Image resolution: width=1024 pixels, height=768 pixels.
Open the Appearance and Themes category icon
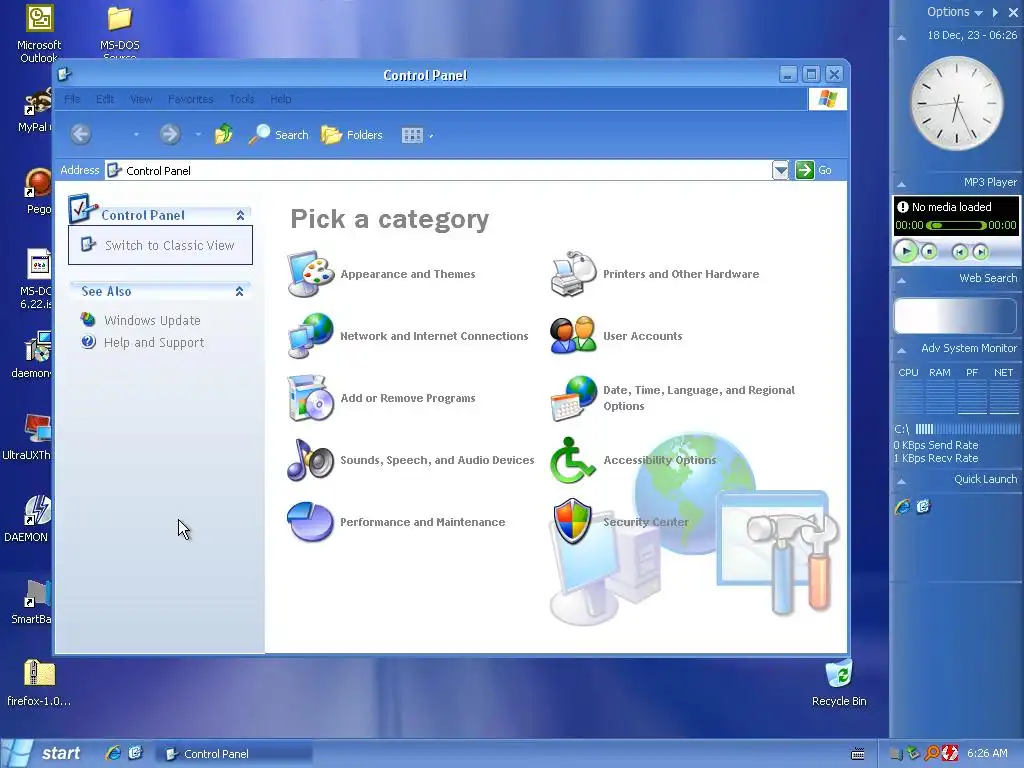(x=310, y=274)
